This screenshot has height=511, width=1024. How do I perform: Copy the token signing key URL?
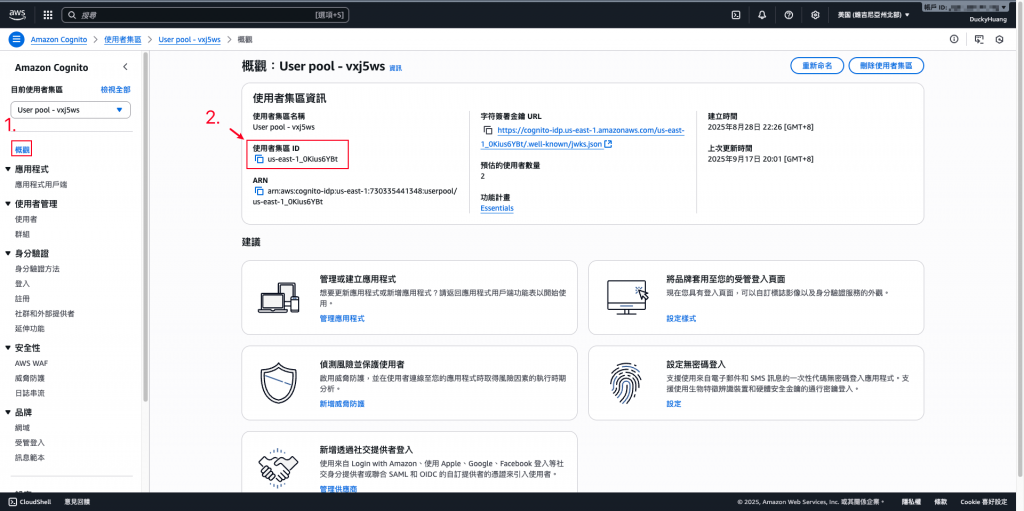click(x=487, y=131)
